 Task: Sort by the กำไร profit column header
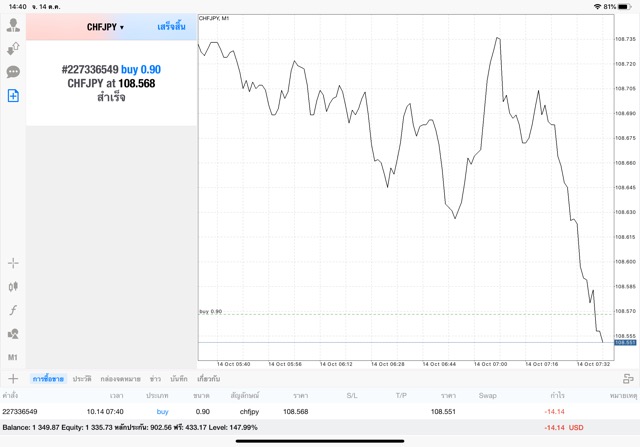(x=557, y=395)
